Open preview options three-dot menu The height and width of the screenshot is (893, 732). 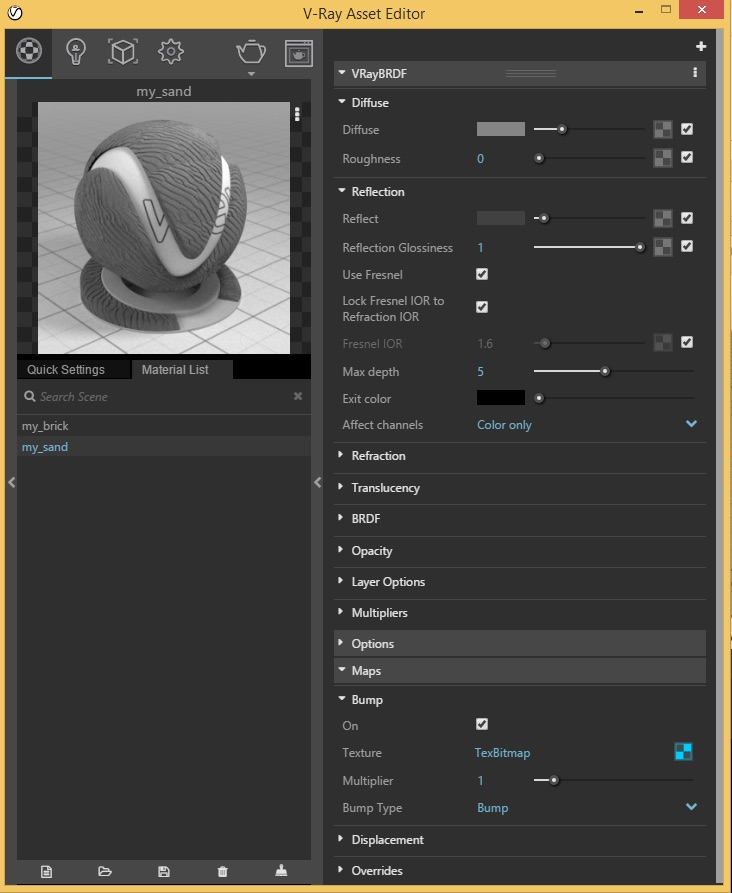tap(297, 114)
